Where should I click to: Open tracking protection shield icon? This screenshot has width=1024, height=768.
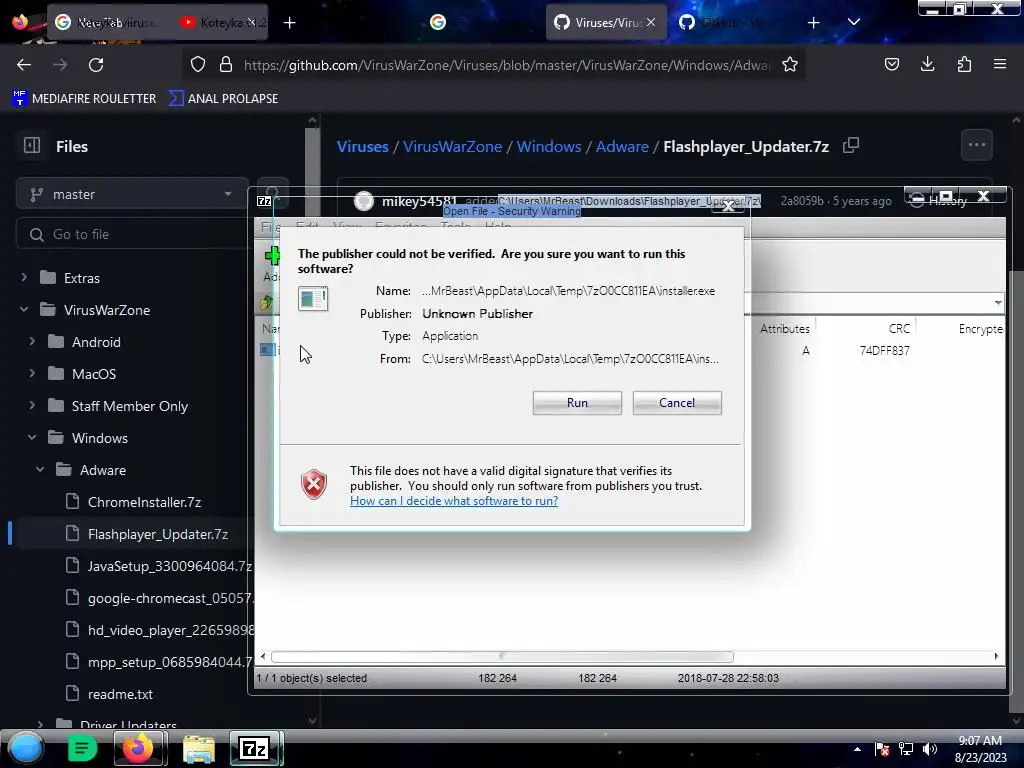(198, 65)
